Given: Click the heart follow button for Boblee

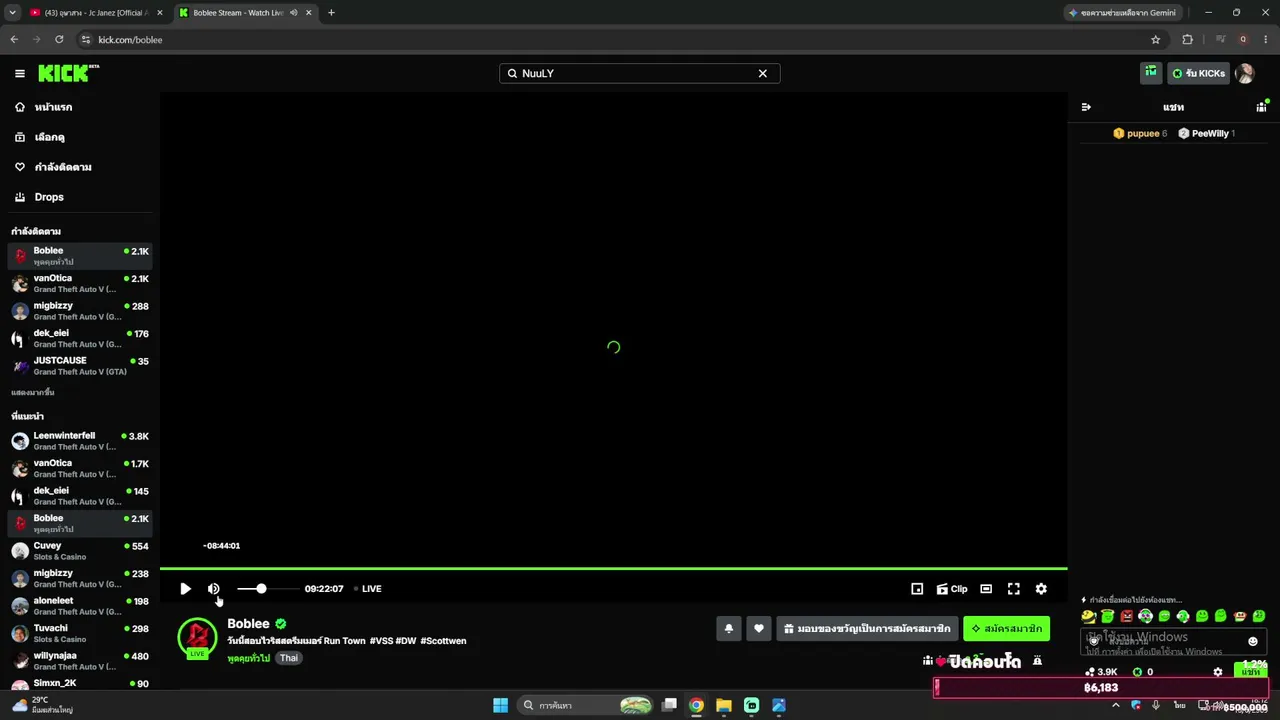Looking at the screenshot, I should [x=759, y=629].
